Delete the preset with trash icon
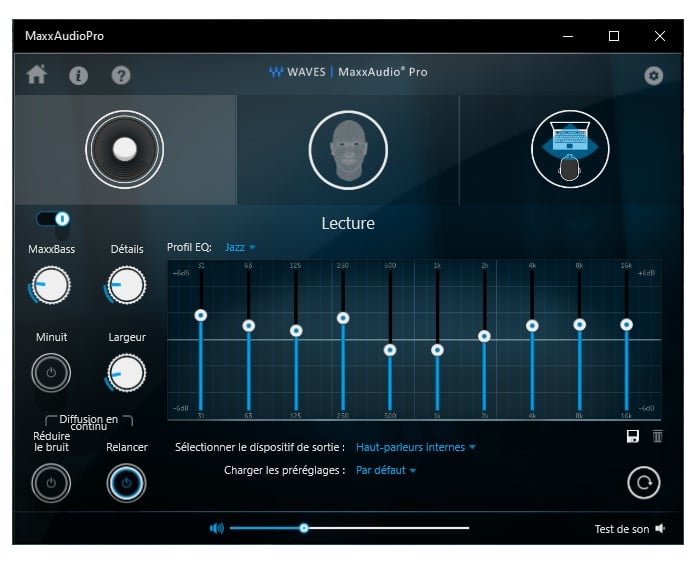696x564 pixels. pyautogui.click(x=657, y=436)
